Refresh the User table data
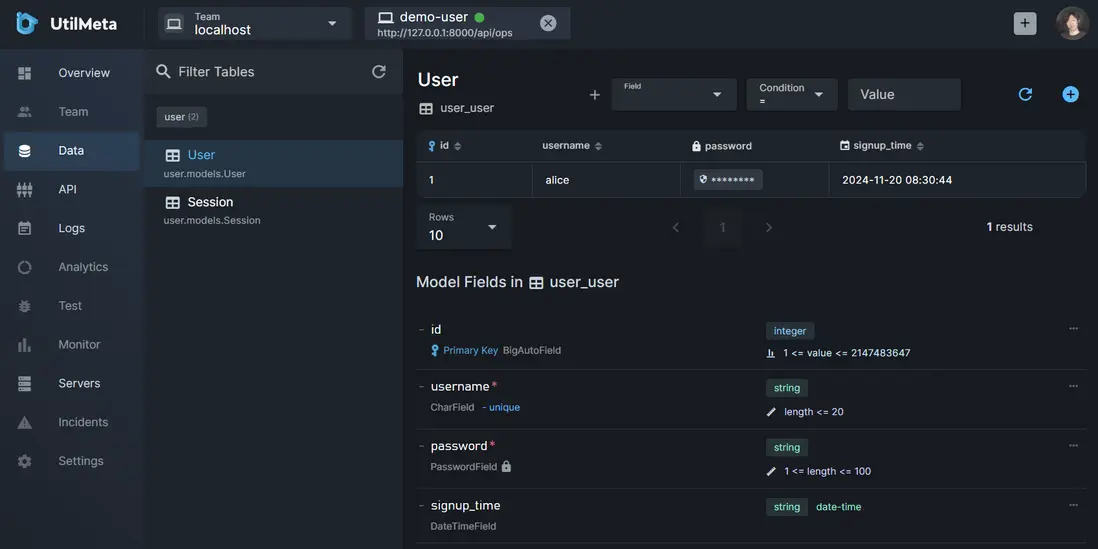Image resolution: width=1098 pixels, height=549 pixels. [x=1025, y=95]
